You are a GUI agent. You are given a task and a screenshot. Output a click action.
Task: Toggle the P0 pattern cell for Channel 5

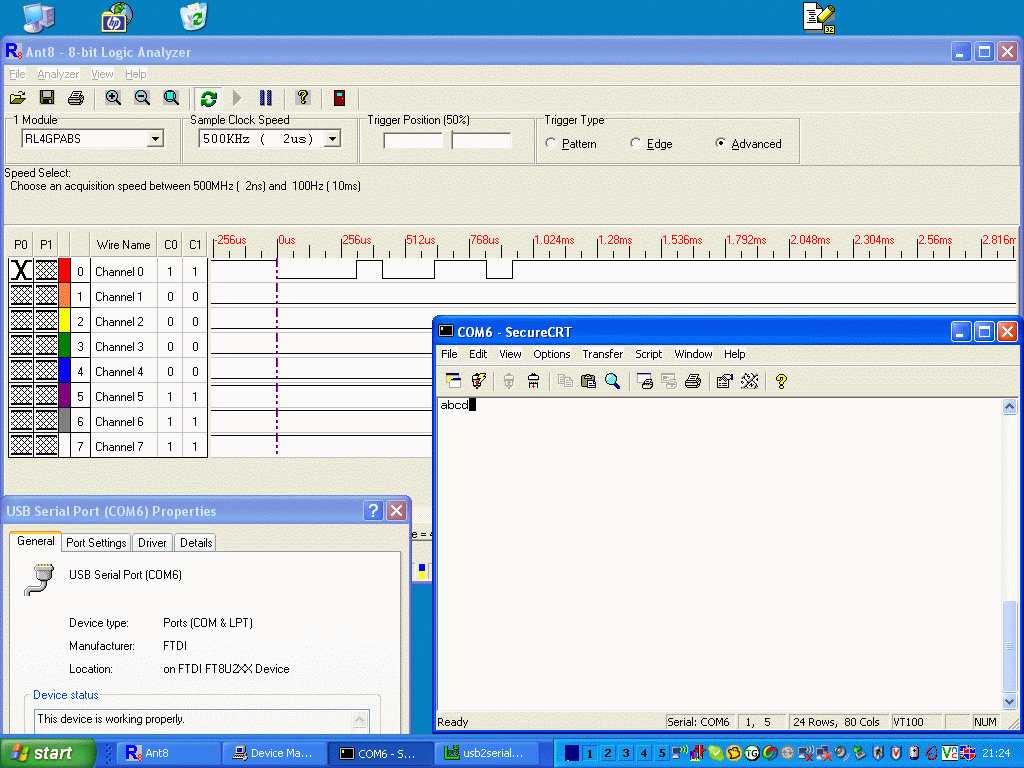[22, 396]
